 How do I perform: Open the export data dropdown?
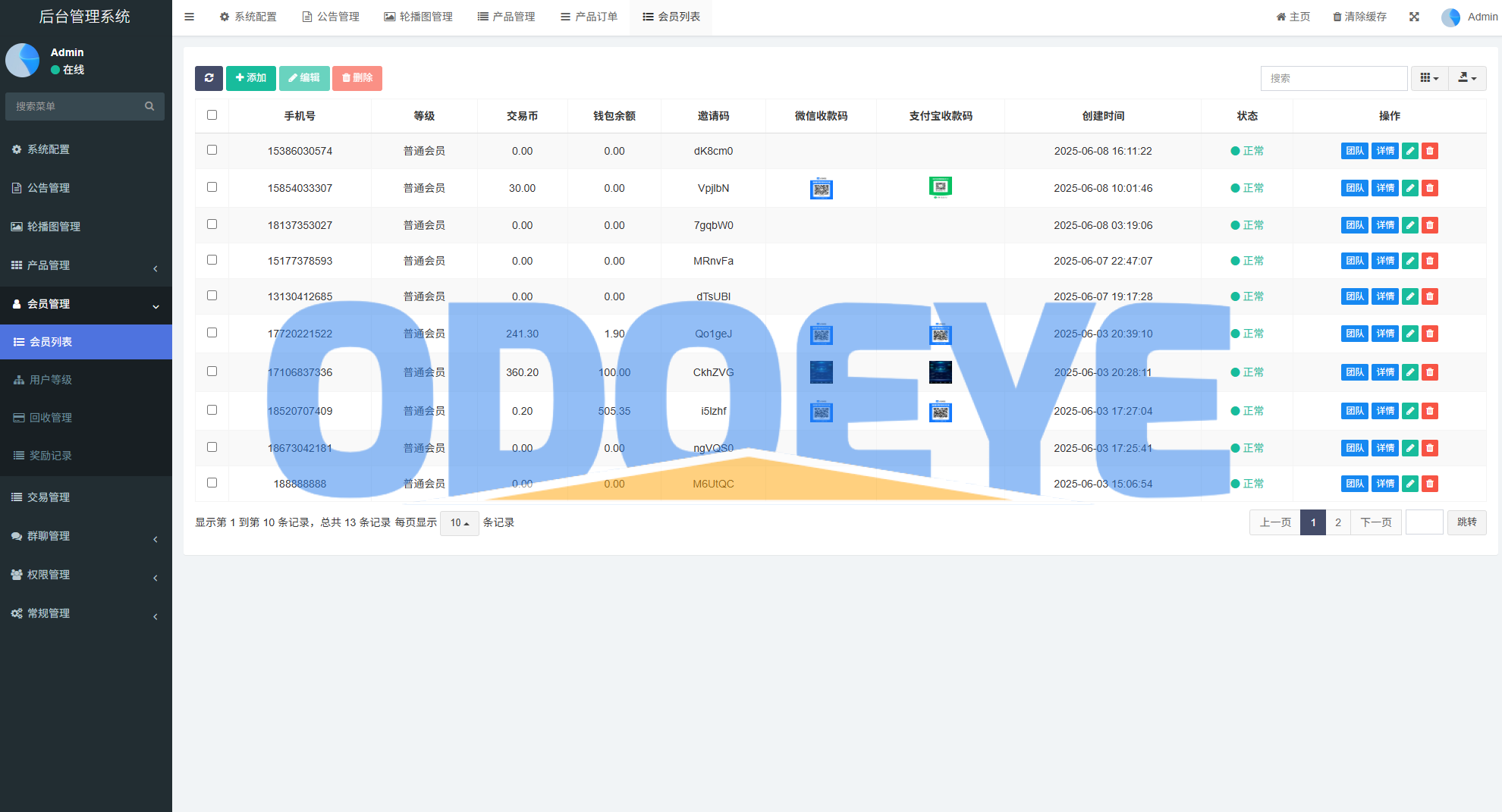click(x=1467, y=78)
